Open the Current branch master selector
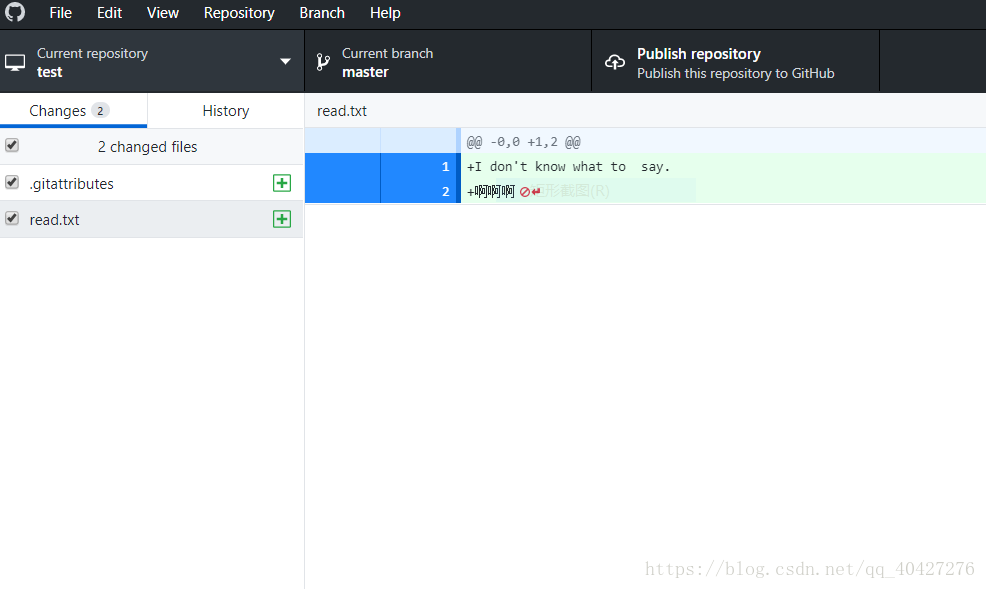Image resolution: width=986 pixels, height=589 pixels. pos(448,62)
